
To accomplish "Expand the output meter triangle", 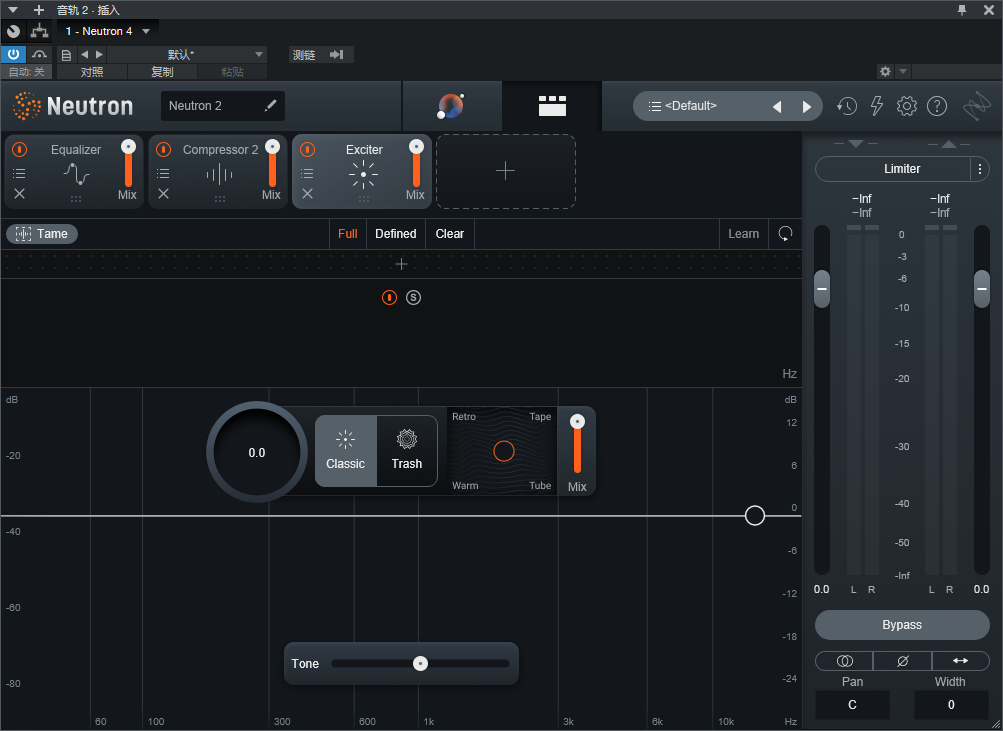I will 949,144.
